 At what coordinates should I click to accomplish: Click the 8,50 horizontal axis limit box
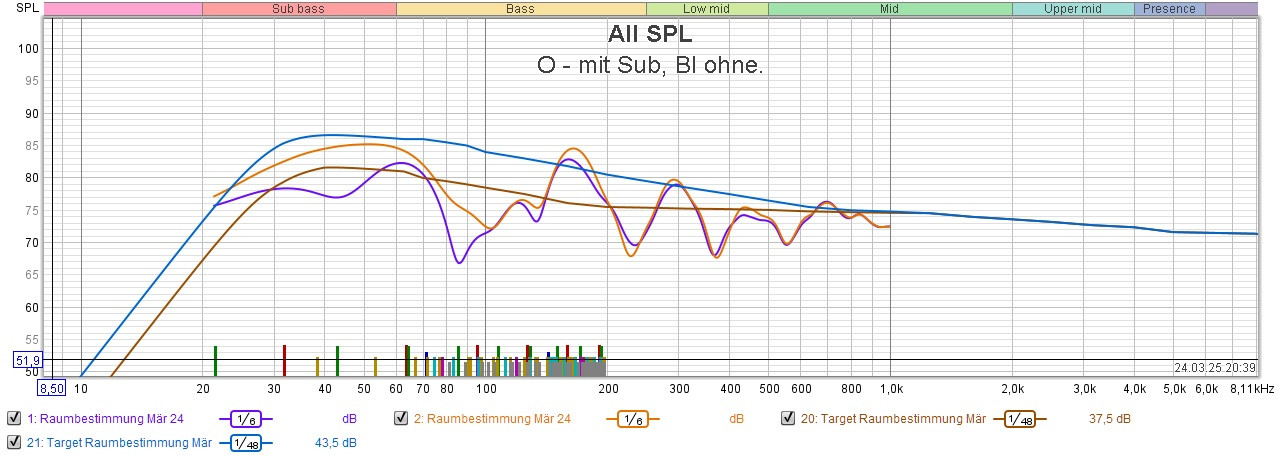coord(52,388)
